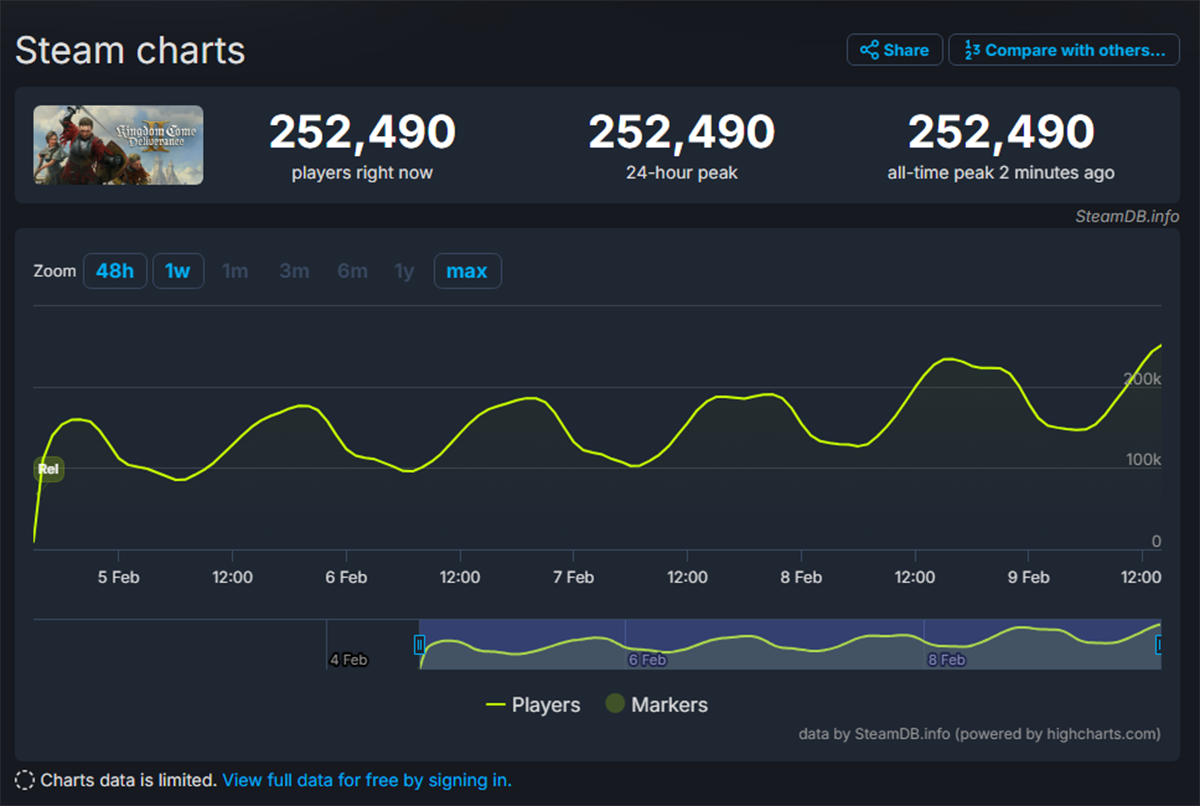Click dashed circle icon beside Charts data notice
Image resolution: width=1200 pixels, height=806 pixels.
tap(25, 780)
